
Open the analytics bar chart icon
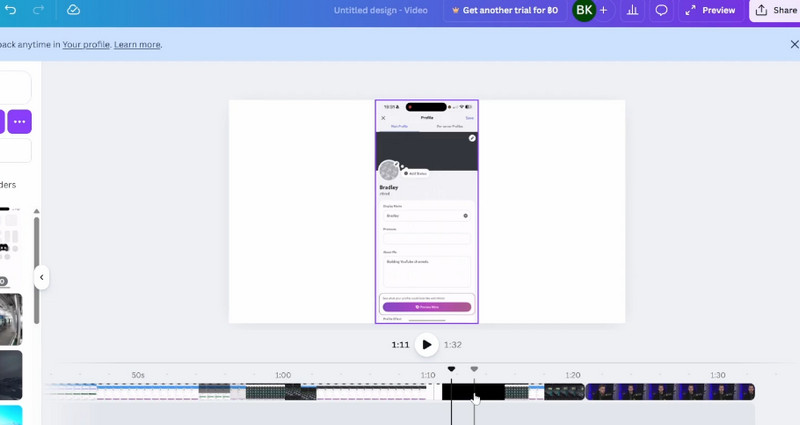point(632,10)
